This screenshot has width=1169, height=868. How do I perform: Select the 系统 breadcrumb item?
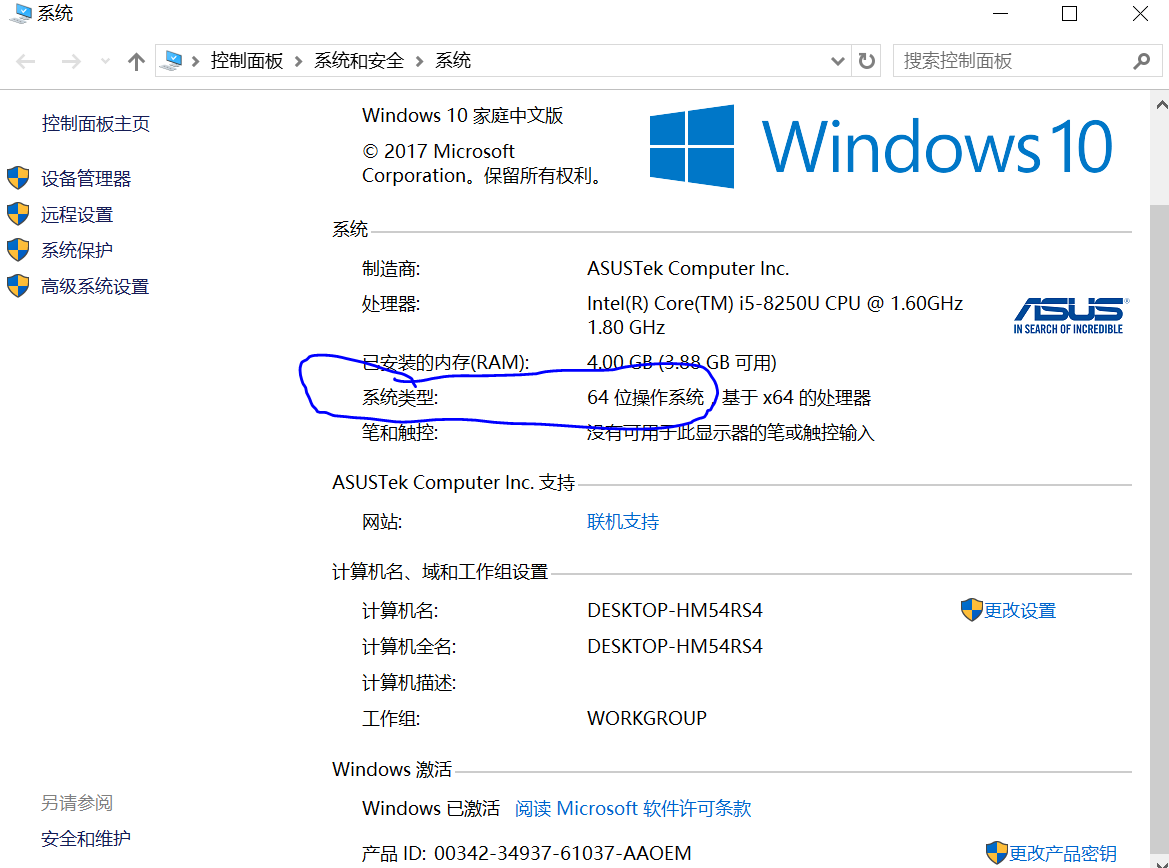coord(453,60)
